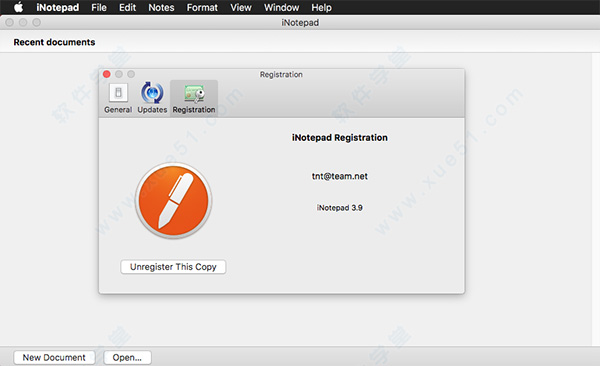Viewport: 600px width, 366px height.
Task: Open the Updates preferences pane
Action: tap(152, 98)
